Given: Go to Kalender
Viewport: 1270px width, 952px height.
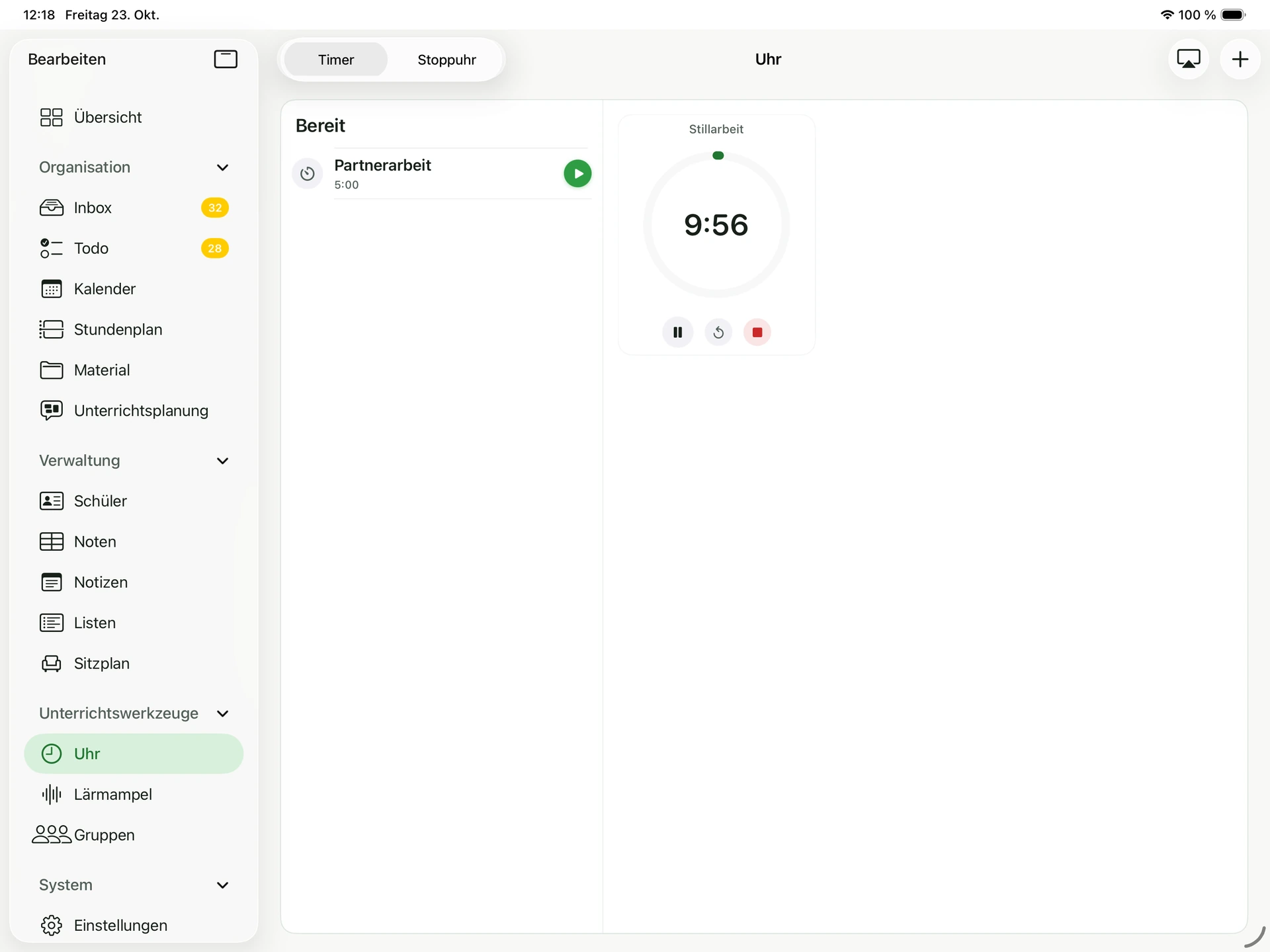Looking at the screenshot, I should (x=134, y=289).
